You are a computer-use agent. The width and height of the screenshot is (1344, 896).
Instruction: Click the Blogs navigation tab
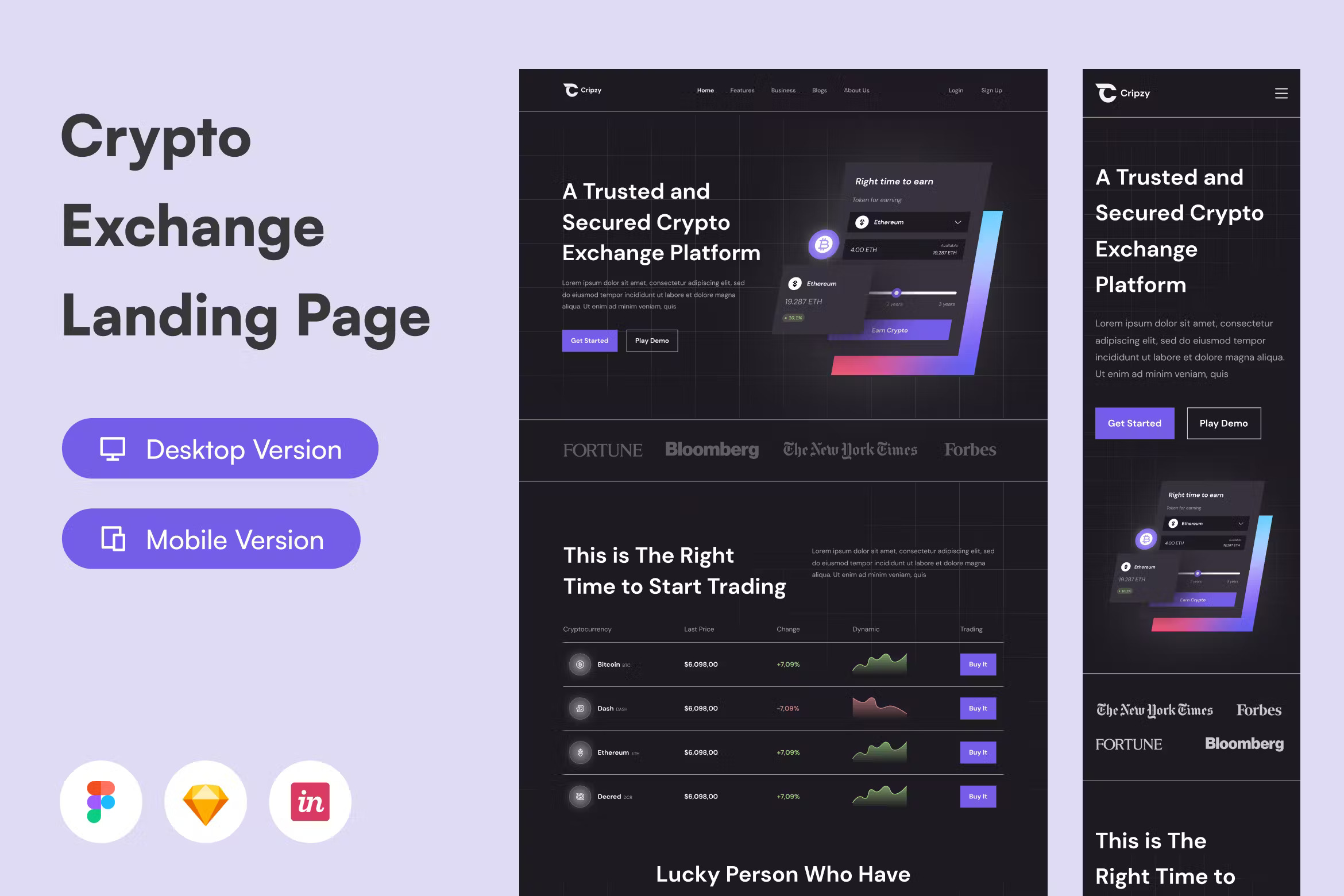coord(820,91)
